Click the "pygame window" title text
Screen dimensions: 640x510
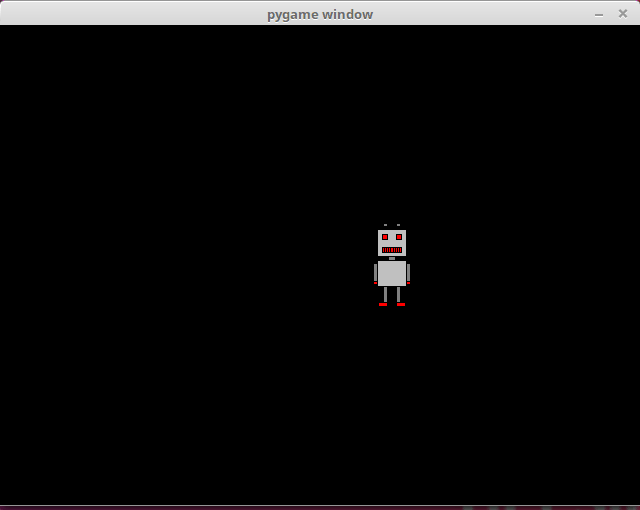click(x=320, y=14)
